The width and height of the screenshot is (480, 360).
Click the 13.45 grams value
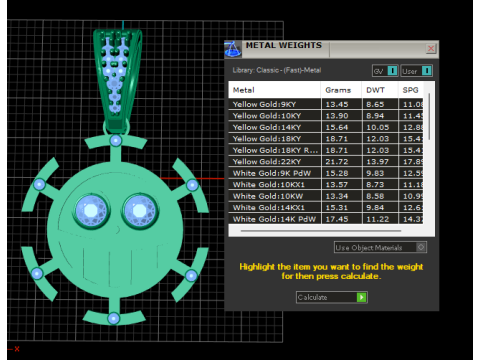tap(337, 104)
